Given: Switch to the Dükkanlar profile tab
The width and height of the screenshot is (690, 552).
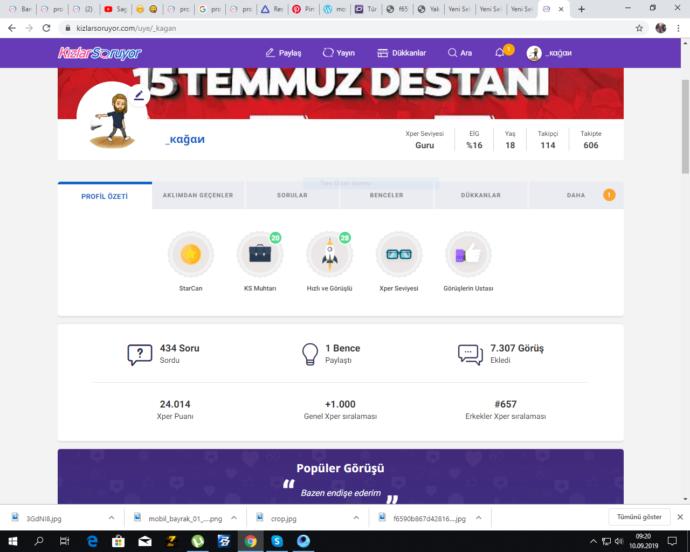Looking at the screenshot, I should tap(481, 195).
